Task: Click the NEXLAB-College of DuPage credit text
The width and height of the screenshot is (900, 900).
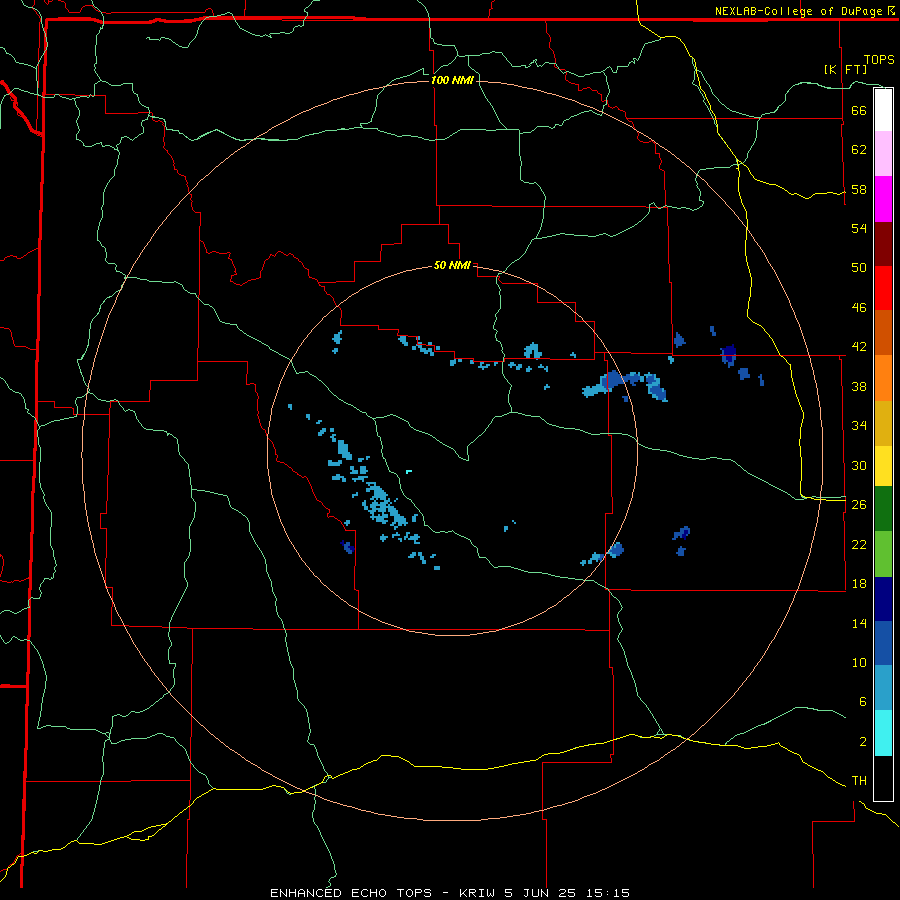Action: pos(804,11)
